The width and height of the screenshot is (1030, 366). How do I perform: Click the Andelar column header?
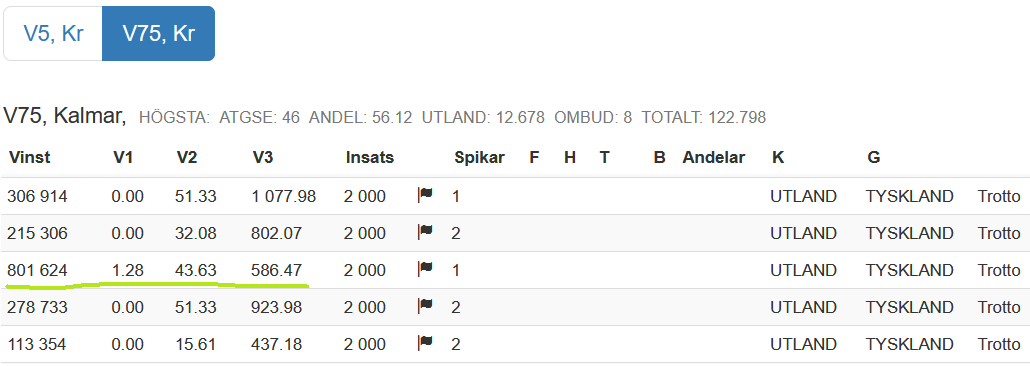pos(713,158)
